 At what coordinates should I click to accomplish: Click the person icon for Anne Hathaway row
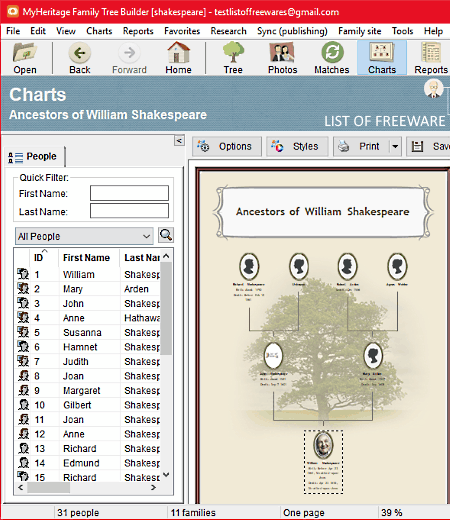coord(23,318)
